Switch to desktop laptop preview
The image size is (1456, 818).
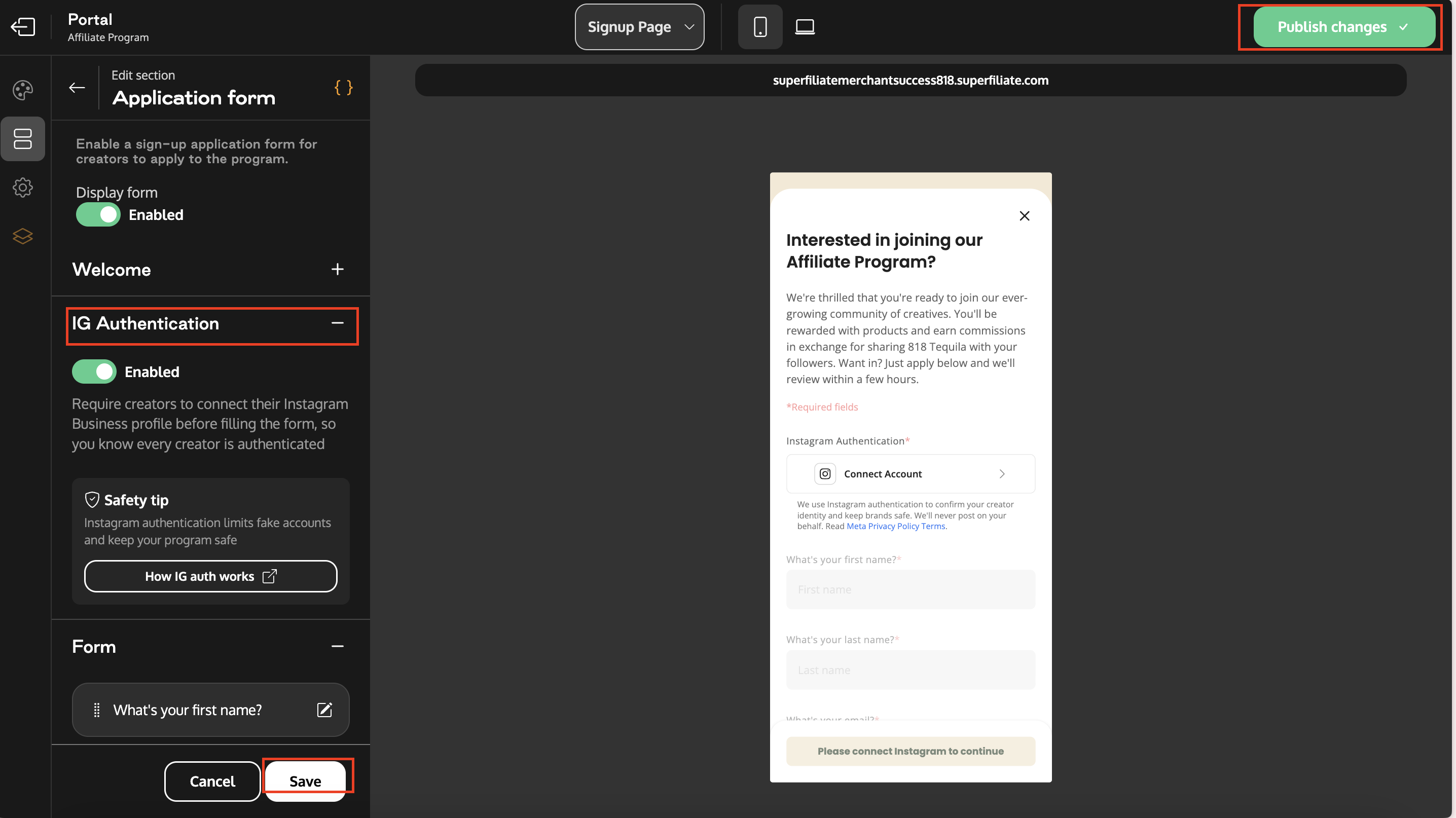(805, 26)
